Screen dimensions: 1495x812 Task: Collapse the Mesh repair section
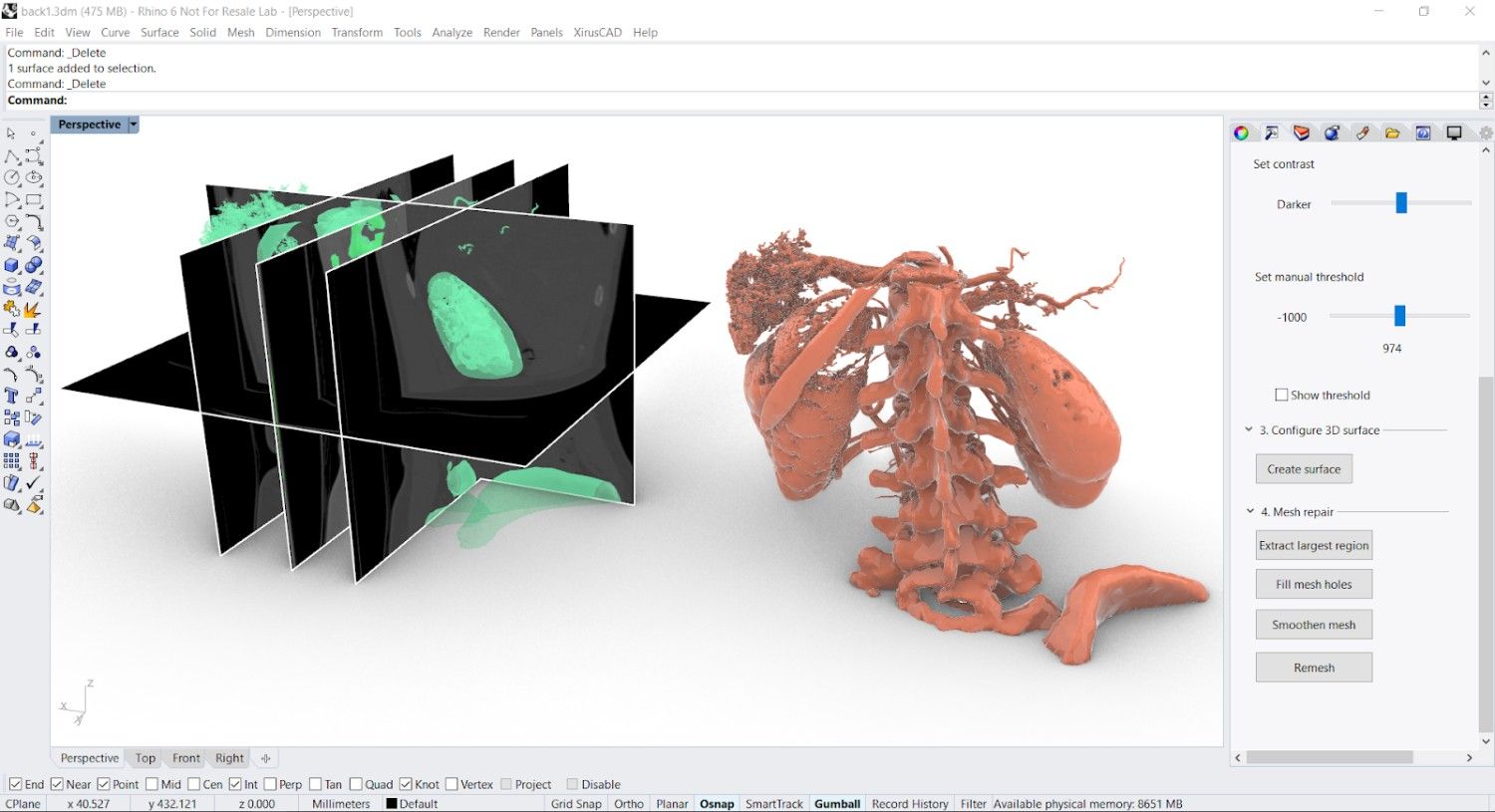[1249, 510]
